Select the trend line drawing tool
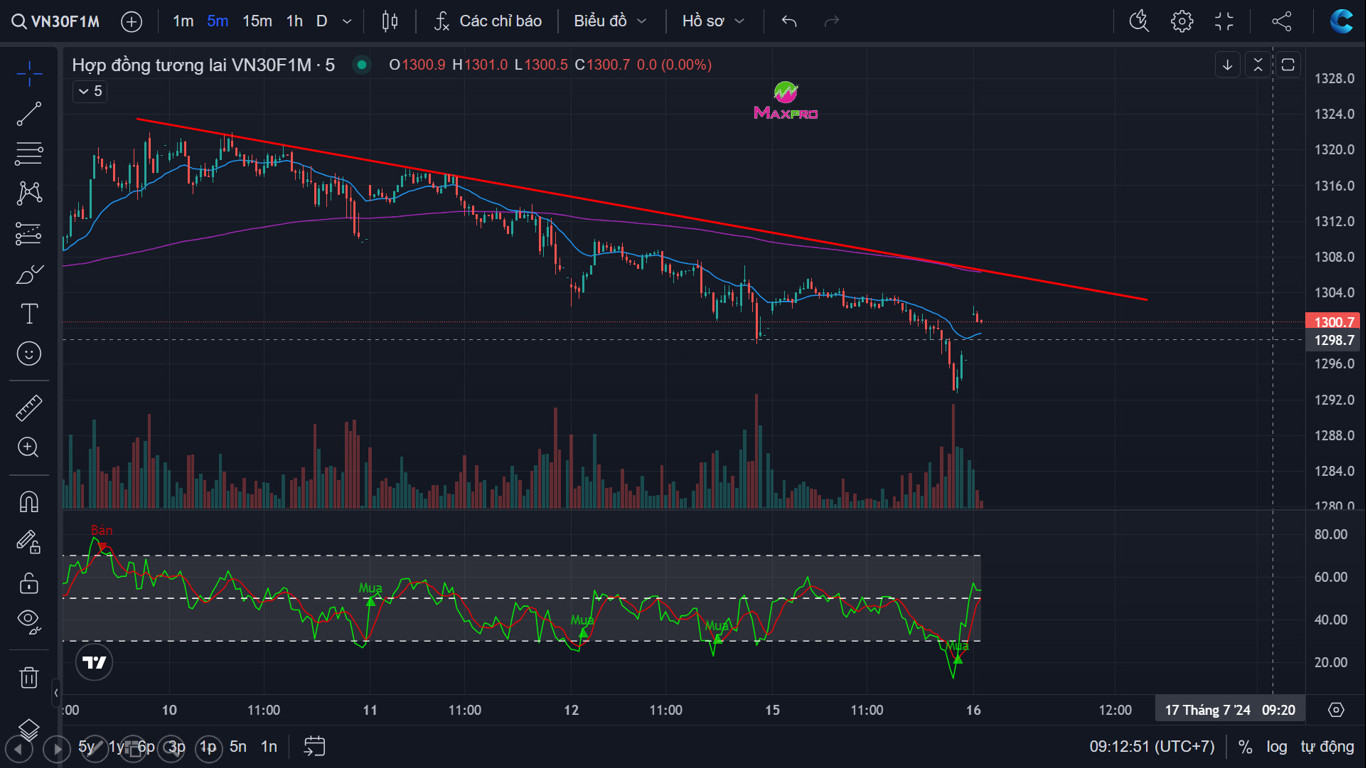Viewport: 1366px width, 768px height. [29, 114]
